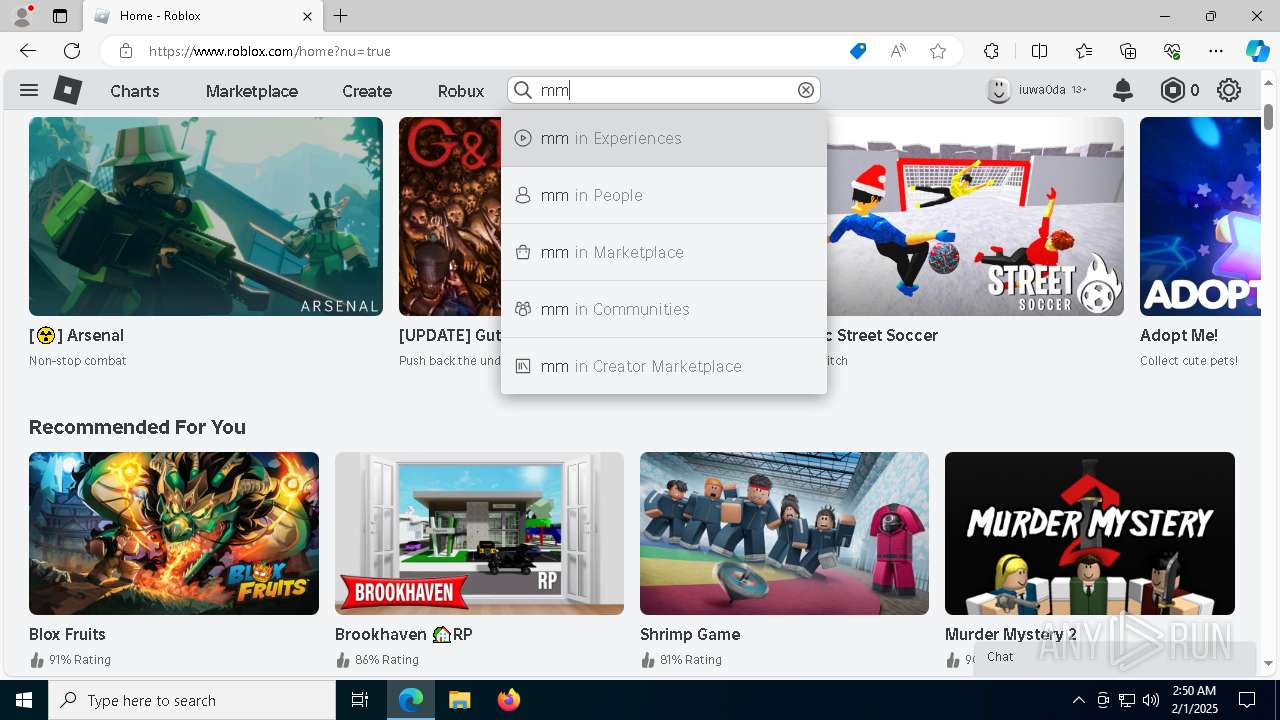The image size is (1280, 720).
Task: Click the username iuwa0da
Action: (1042, 90)
